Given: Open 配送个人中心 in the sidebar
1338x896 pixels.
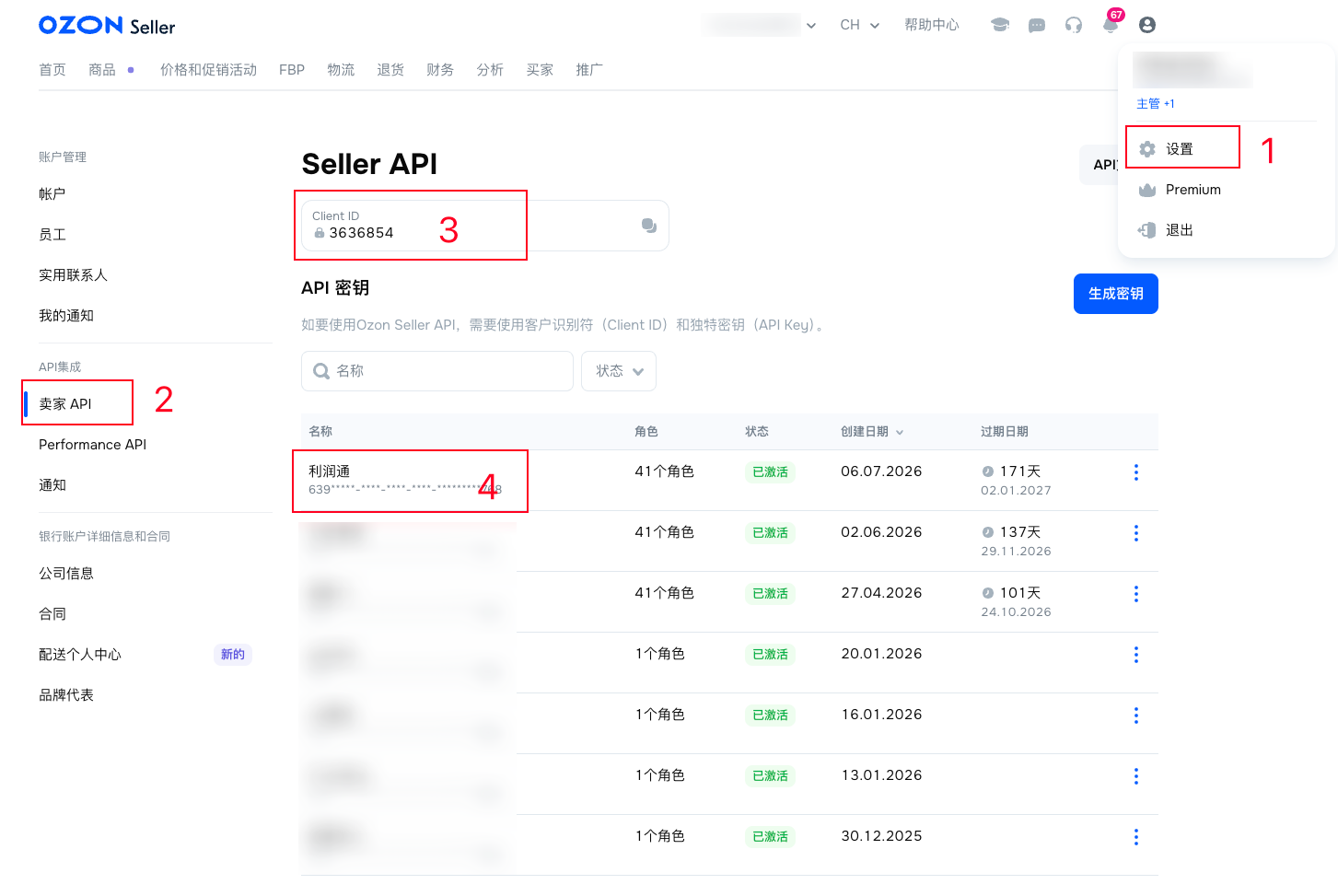Looking at the screenshot, I should click(80, 655).
